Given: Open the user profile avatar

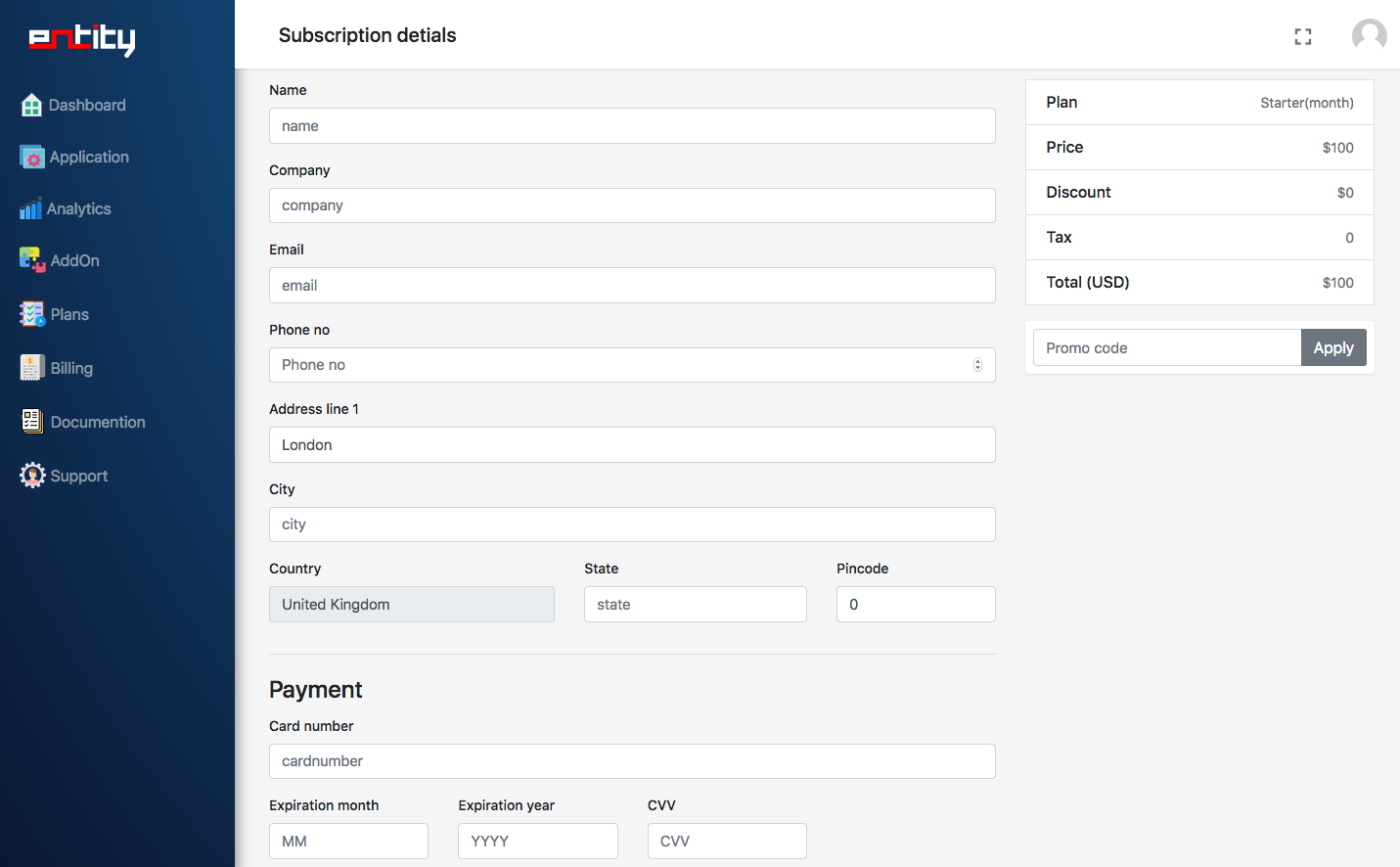Looking at the screenshot, I should (x=1369, y=36).
